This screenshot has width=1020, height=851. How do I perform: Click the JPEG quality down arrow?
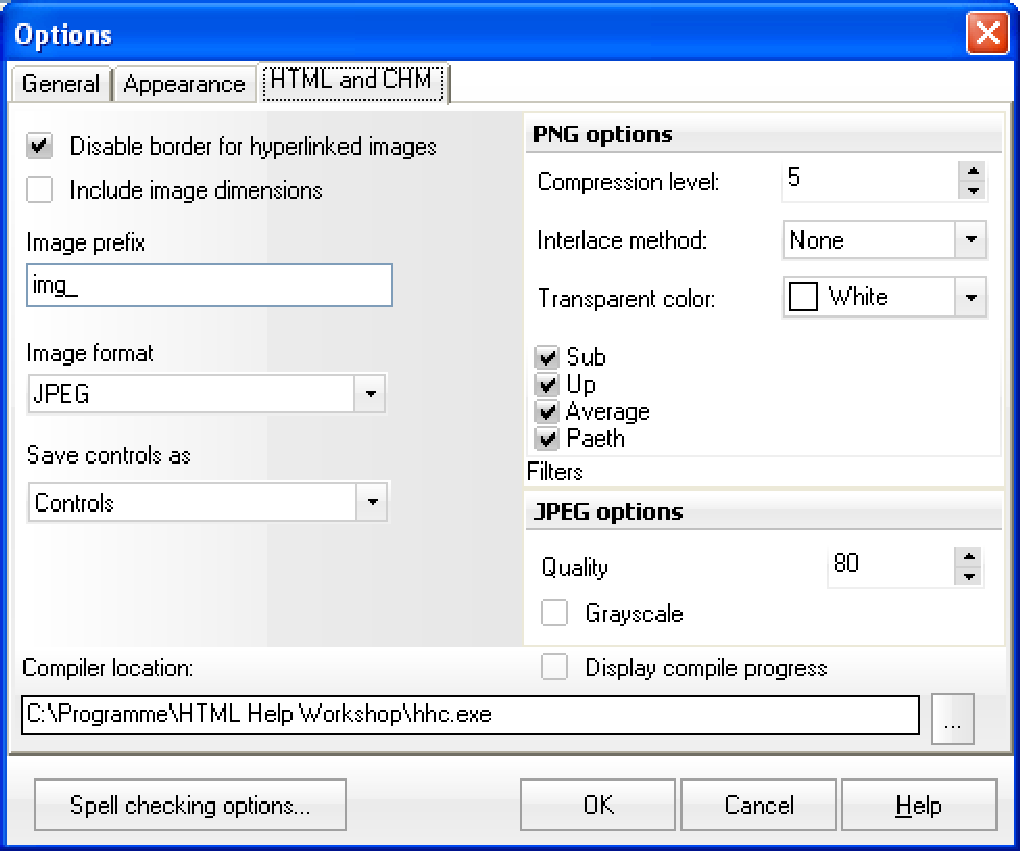pyautogui.click(x=968, y=576)
